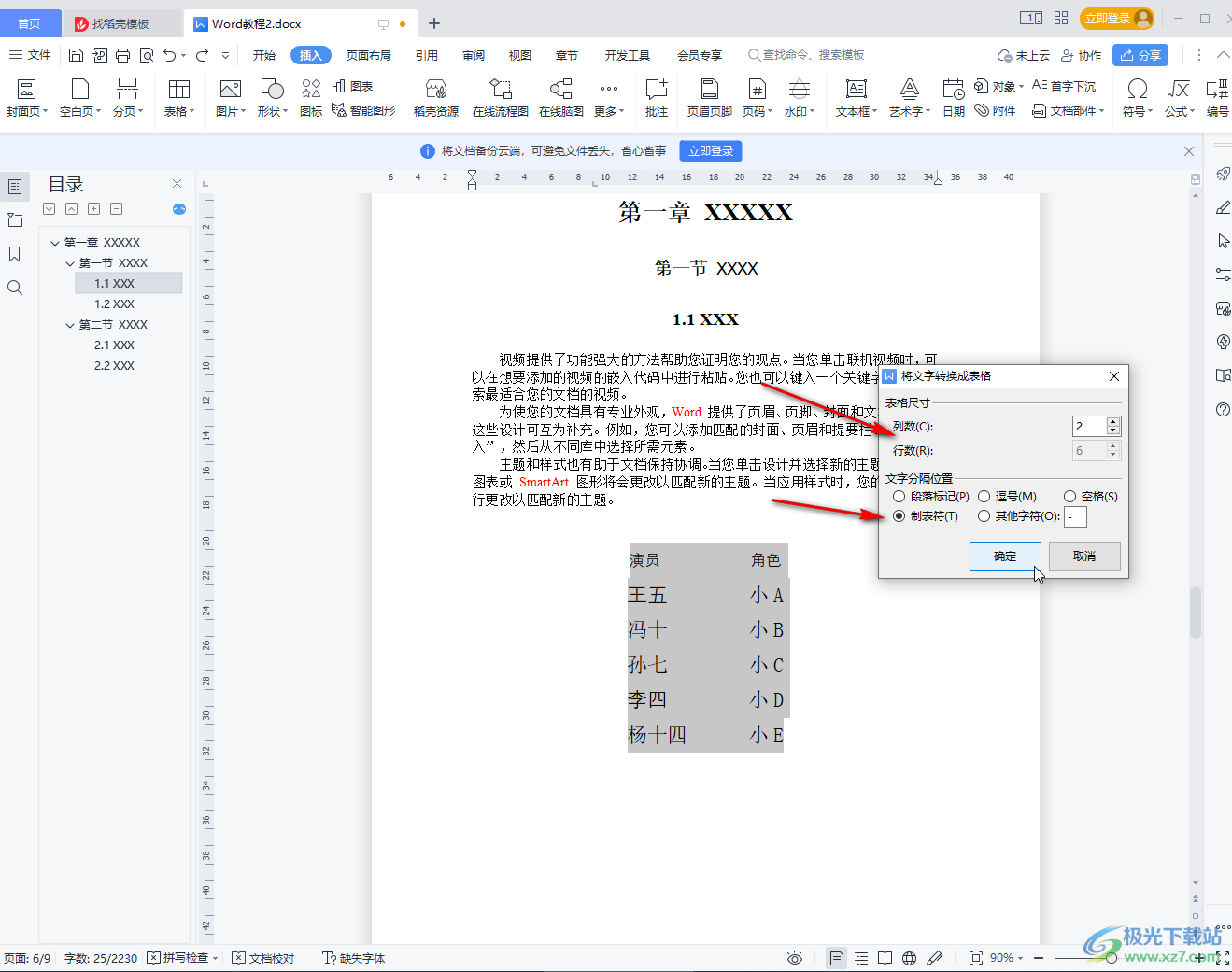Insert a symbol (符号)
The image size is (1232, 972).
click(x=1137, y=98)
